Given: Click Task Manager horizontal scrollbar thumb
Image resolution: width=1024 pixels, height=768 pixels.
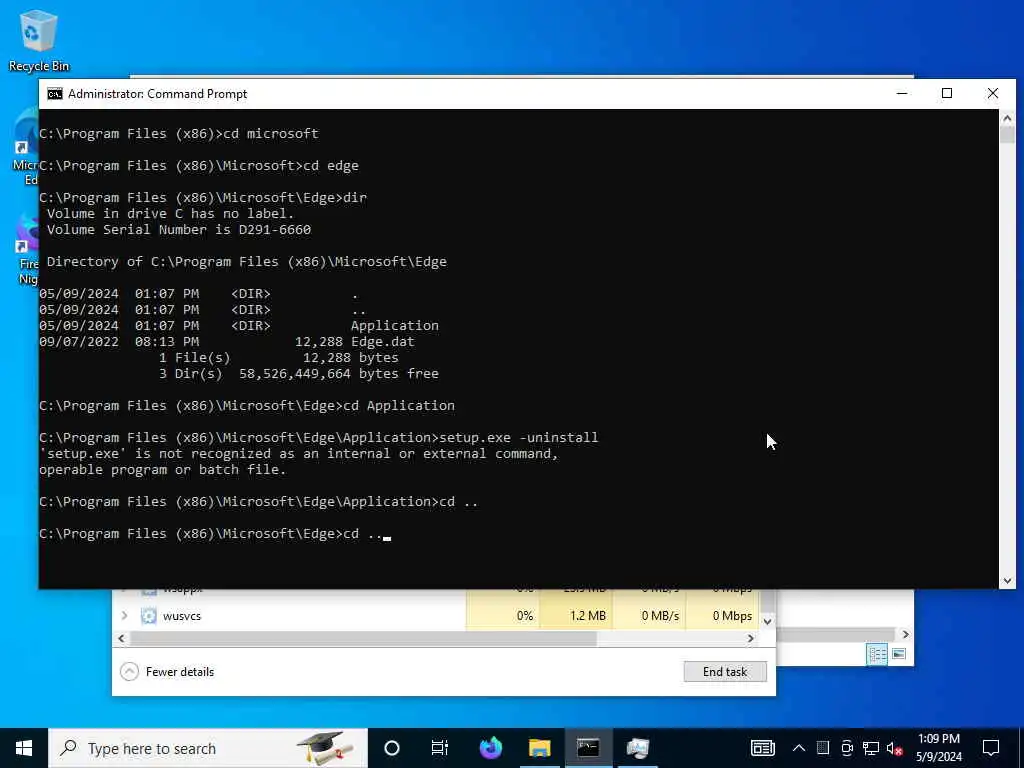Looking at the screenshot, I should 363,638.
